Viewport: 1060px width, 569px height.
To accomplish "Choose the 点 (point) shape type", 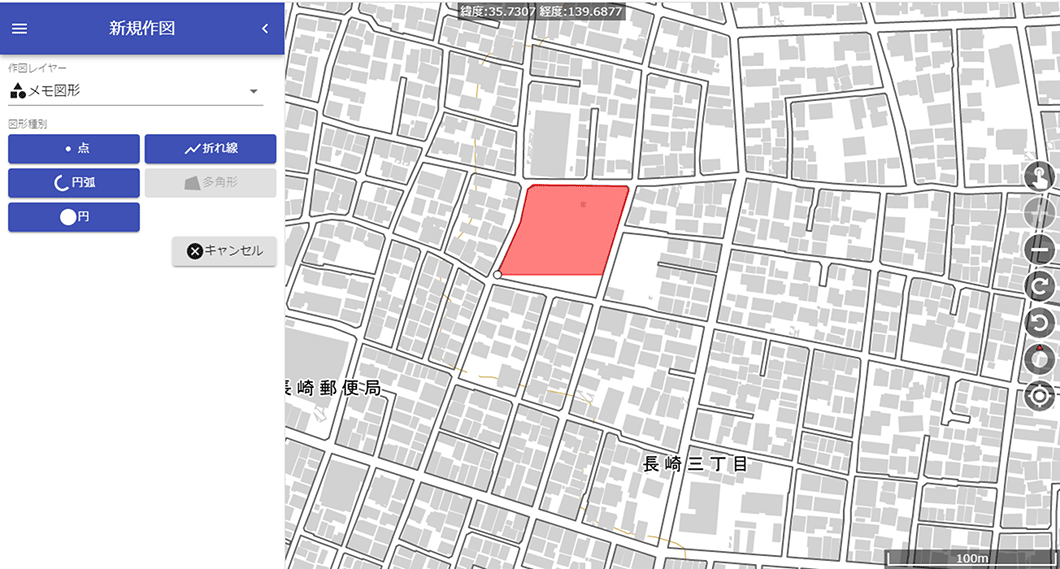I will 74,149.
